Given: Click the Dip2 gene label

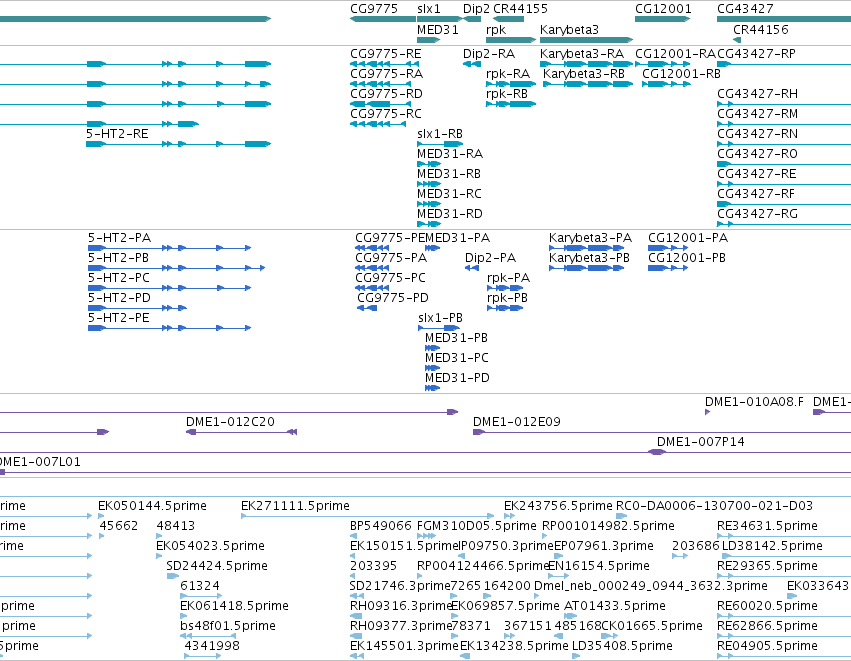Looking at the screenshot, I should pyautogui.click(x=476, y=9).
